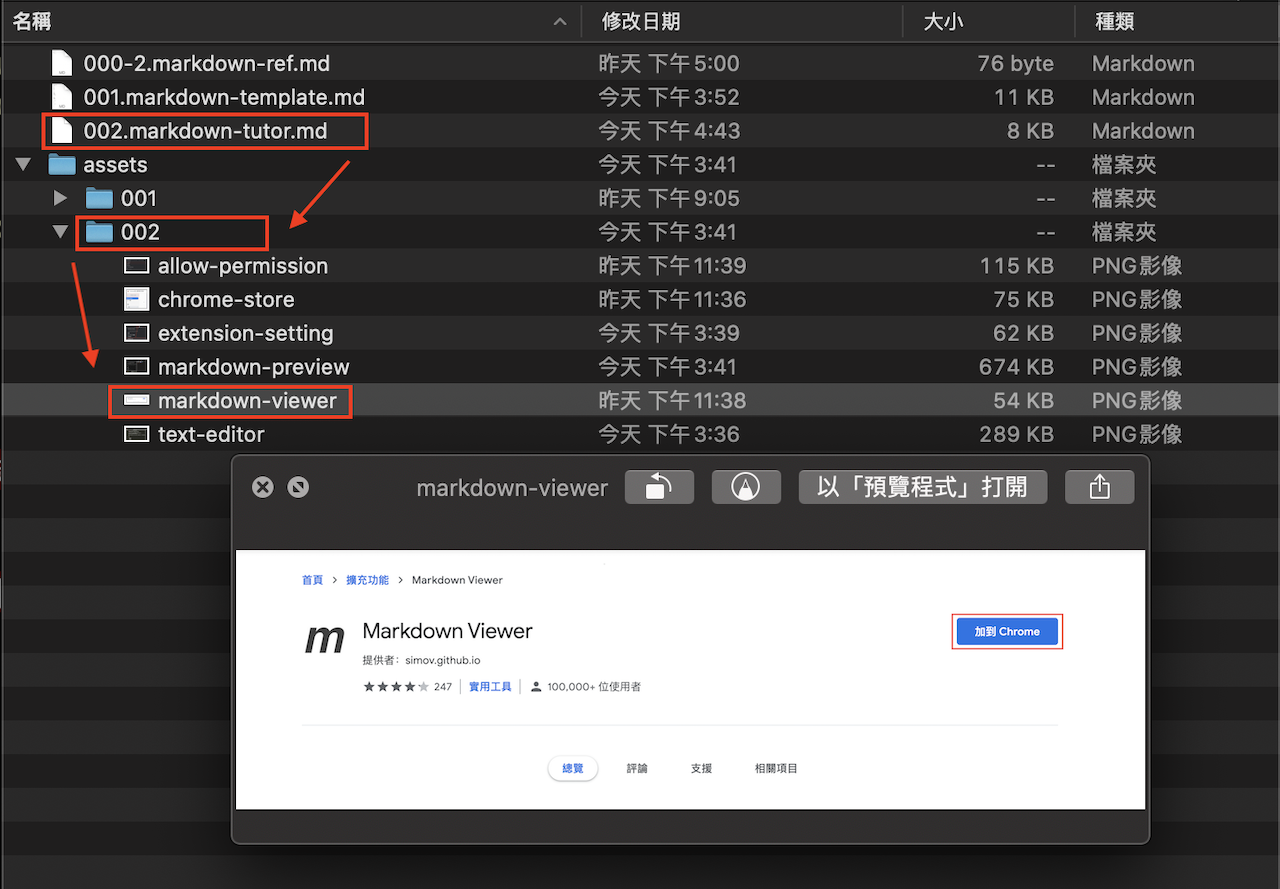Select file name 001.markdown-template.md
Image resolution: width=1280 pixels, height=889 pixels.
(x=224, y=97)
